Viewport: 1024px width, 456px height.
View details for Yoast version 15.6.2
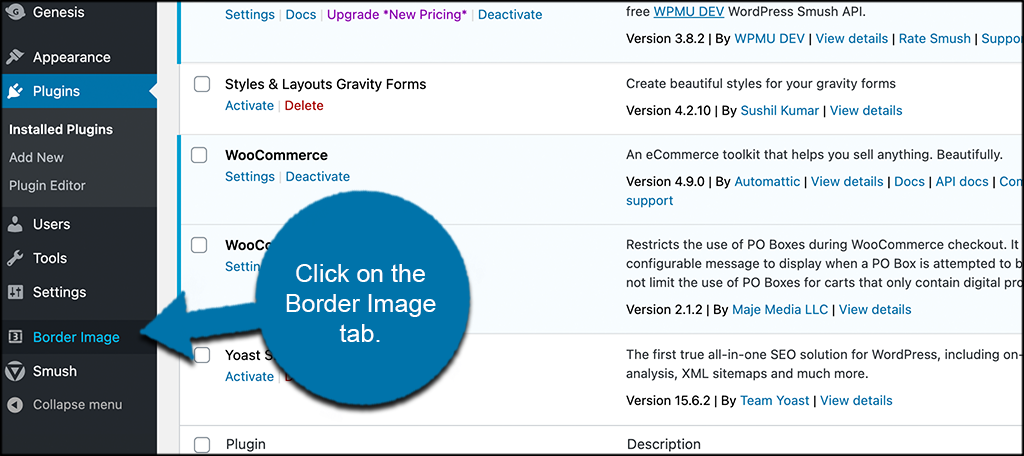click(856, 400)
